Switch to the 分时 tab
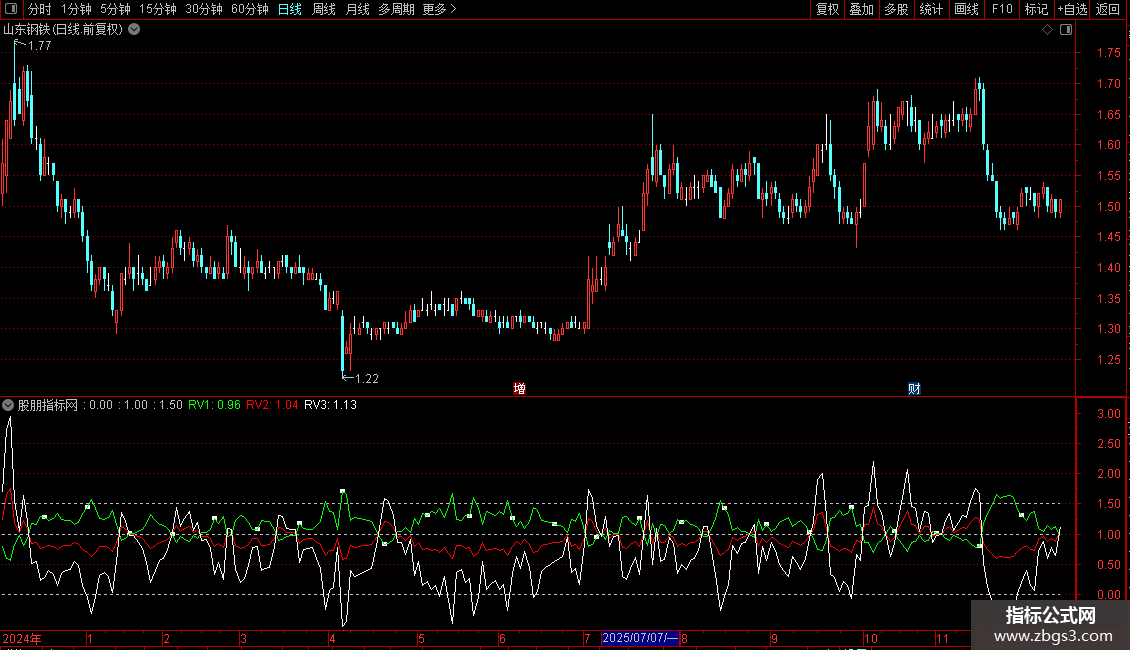The height and width of the screenshot is (650, 1130). [40, 9]
